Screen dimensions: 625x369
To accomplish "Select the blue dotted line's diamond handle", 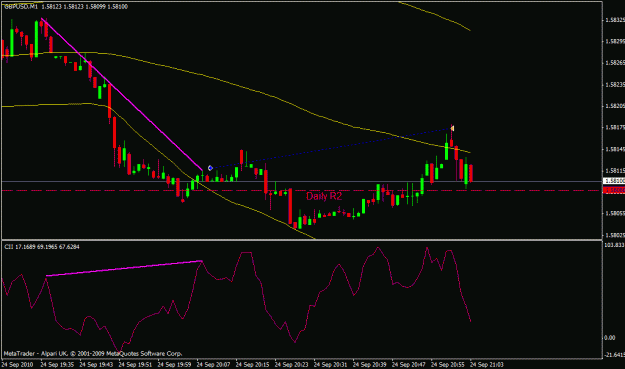I will pos(210,168).
